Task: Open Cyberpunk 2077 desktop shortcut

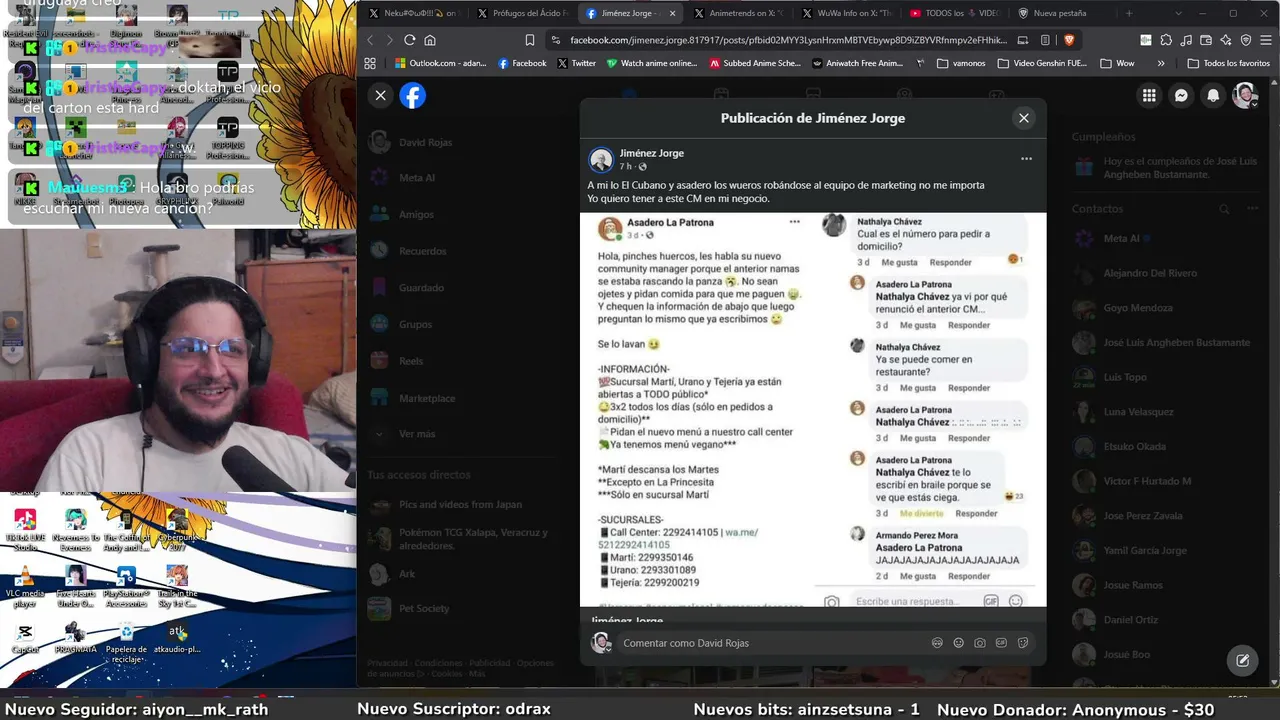Action: click(x=177, y=530)
